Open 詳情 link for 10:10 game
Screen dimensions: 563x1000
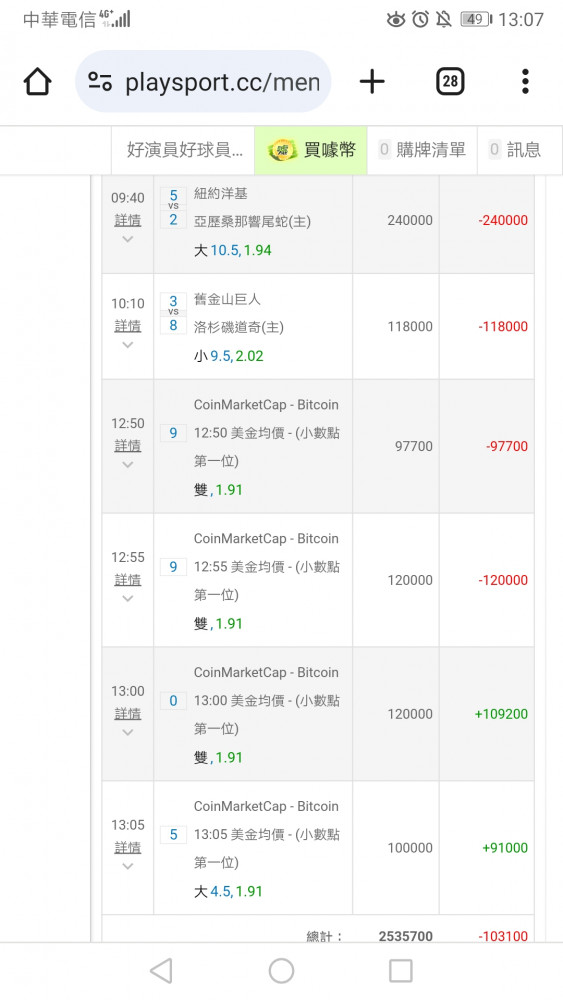tap(128, 326)
